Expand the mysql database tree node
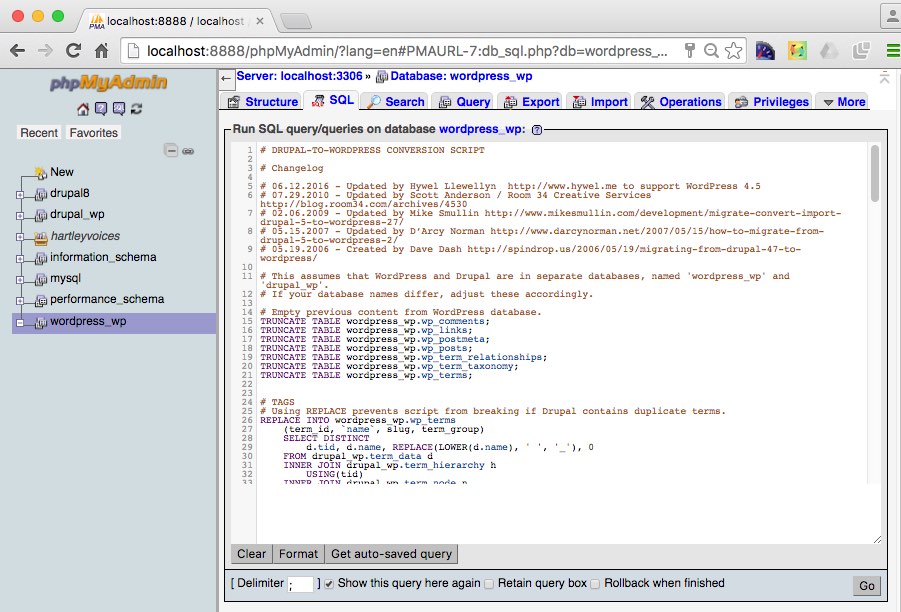Screen dimensions: 901x612 20,280
